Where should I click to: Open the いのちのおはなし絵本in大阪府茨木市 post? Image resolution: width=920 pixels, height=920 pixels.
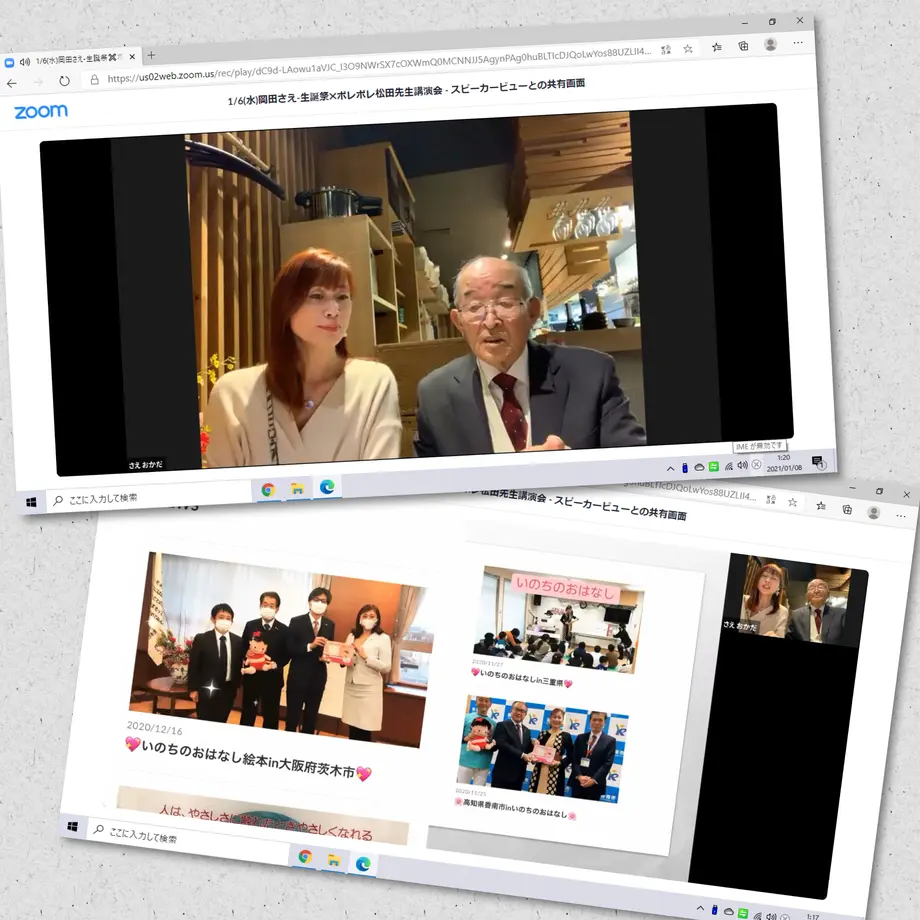[x=249, y=759]
